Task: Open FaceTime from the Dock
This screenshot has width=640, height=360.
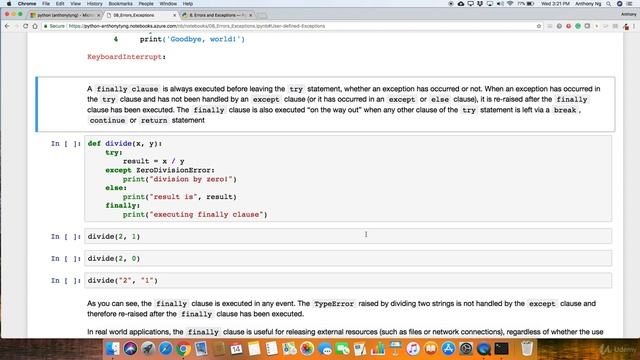Action: pyautogui.click(x=342, y=349)
